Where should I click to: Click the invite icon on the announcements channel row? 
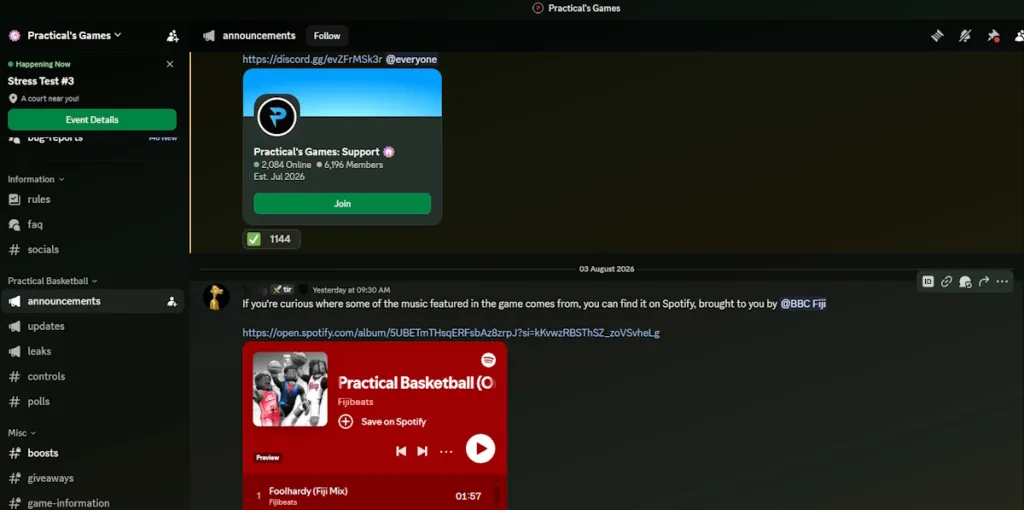pyautogui.click(x=172, y=301)
